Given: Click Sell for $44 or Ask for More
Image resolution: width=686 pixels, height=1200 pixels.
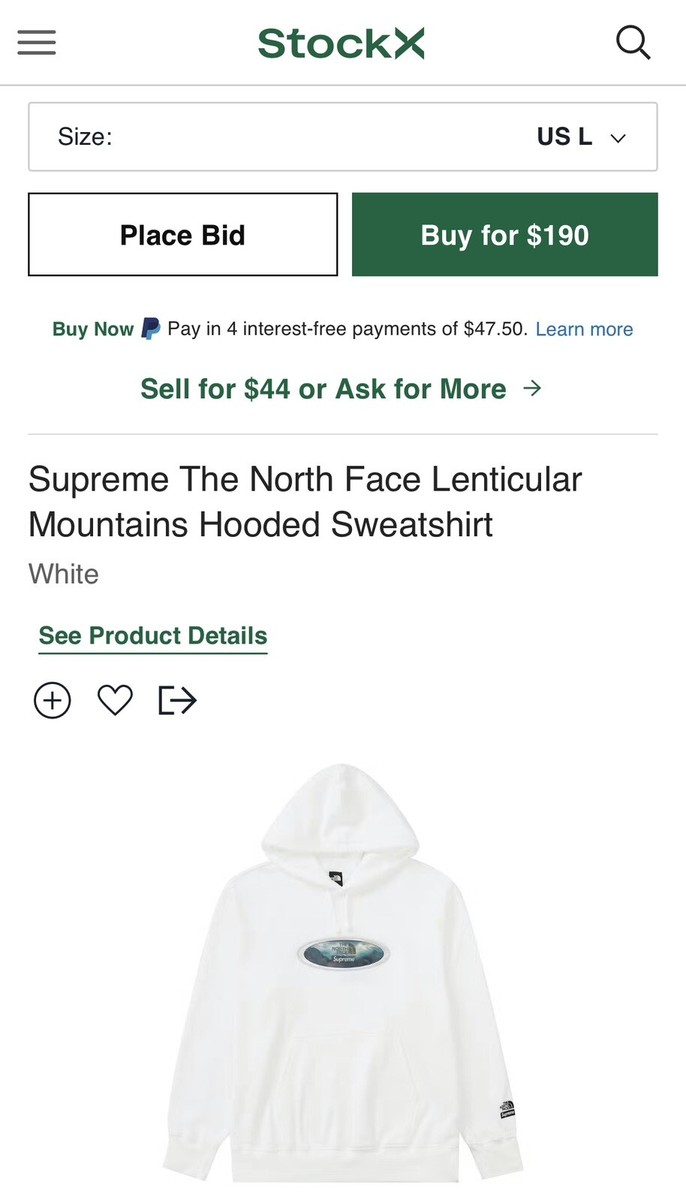Looking at the screenshot, I should [x=325, y=388].
